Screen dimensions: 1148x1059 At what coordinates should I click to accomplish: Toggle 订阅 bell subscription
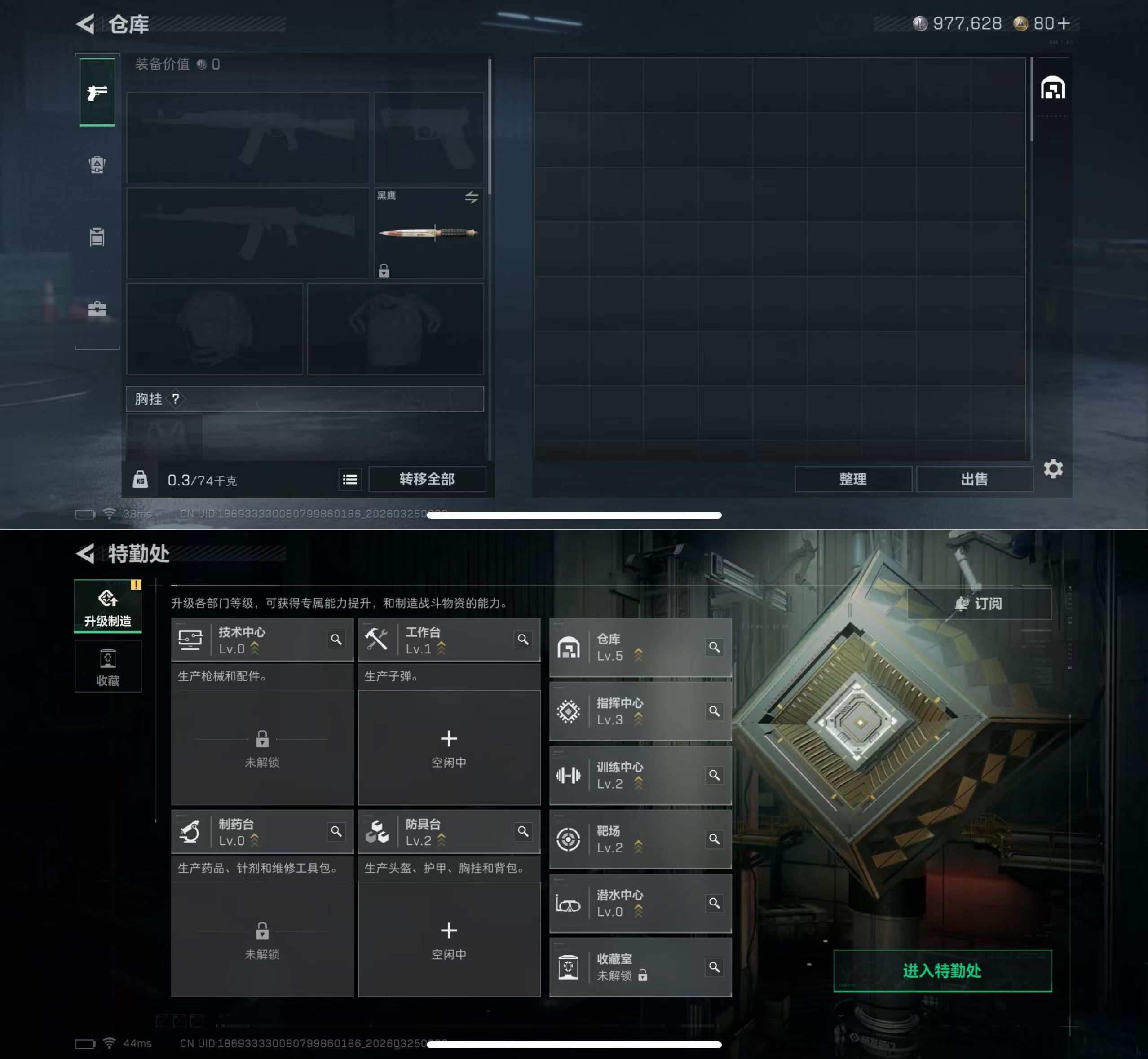click(979, 604)
